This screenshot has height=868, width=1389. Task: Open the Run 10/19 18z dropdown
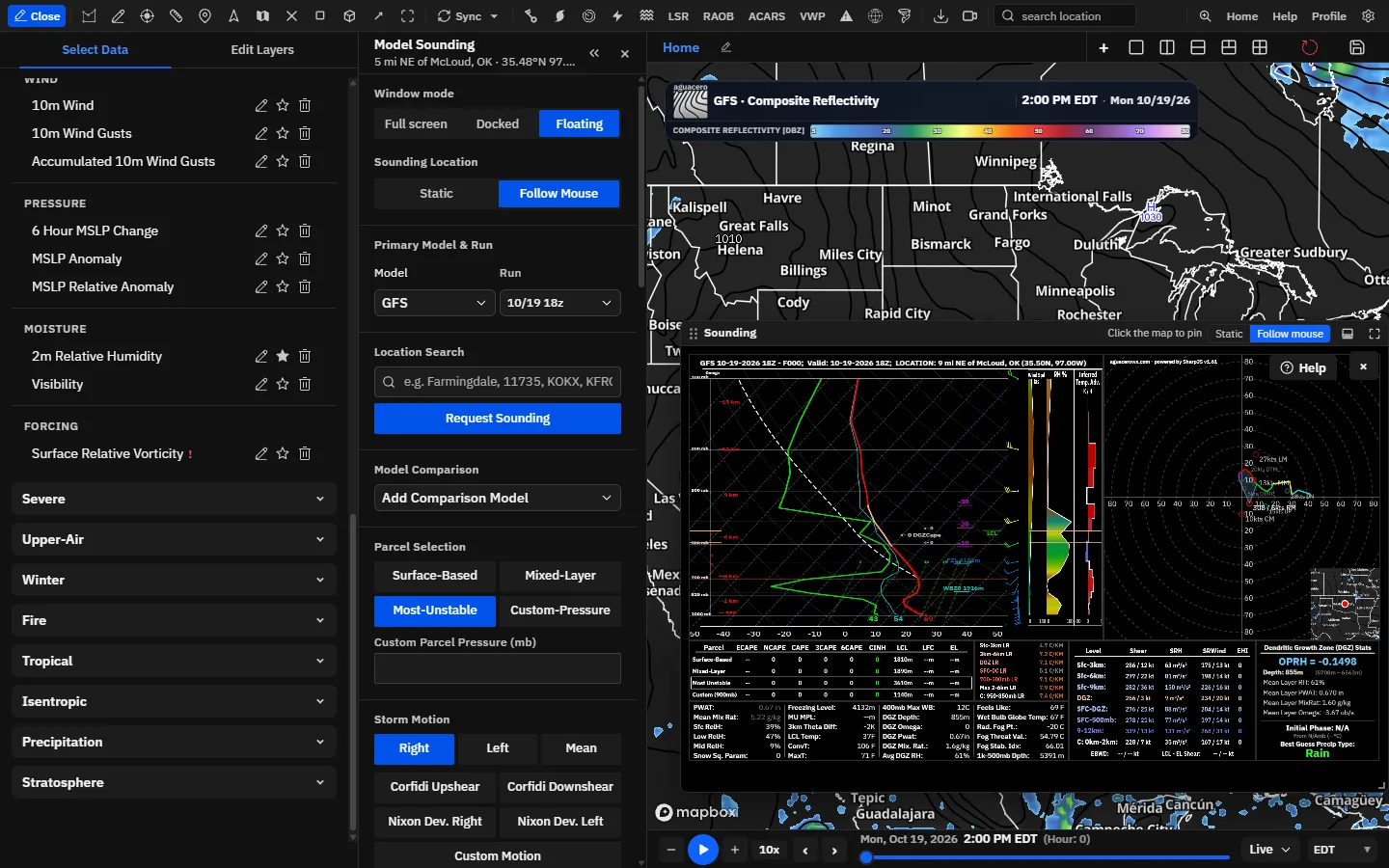[559, 303]
